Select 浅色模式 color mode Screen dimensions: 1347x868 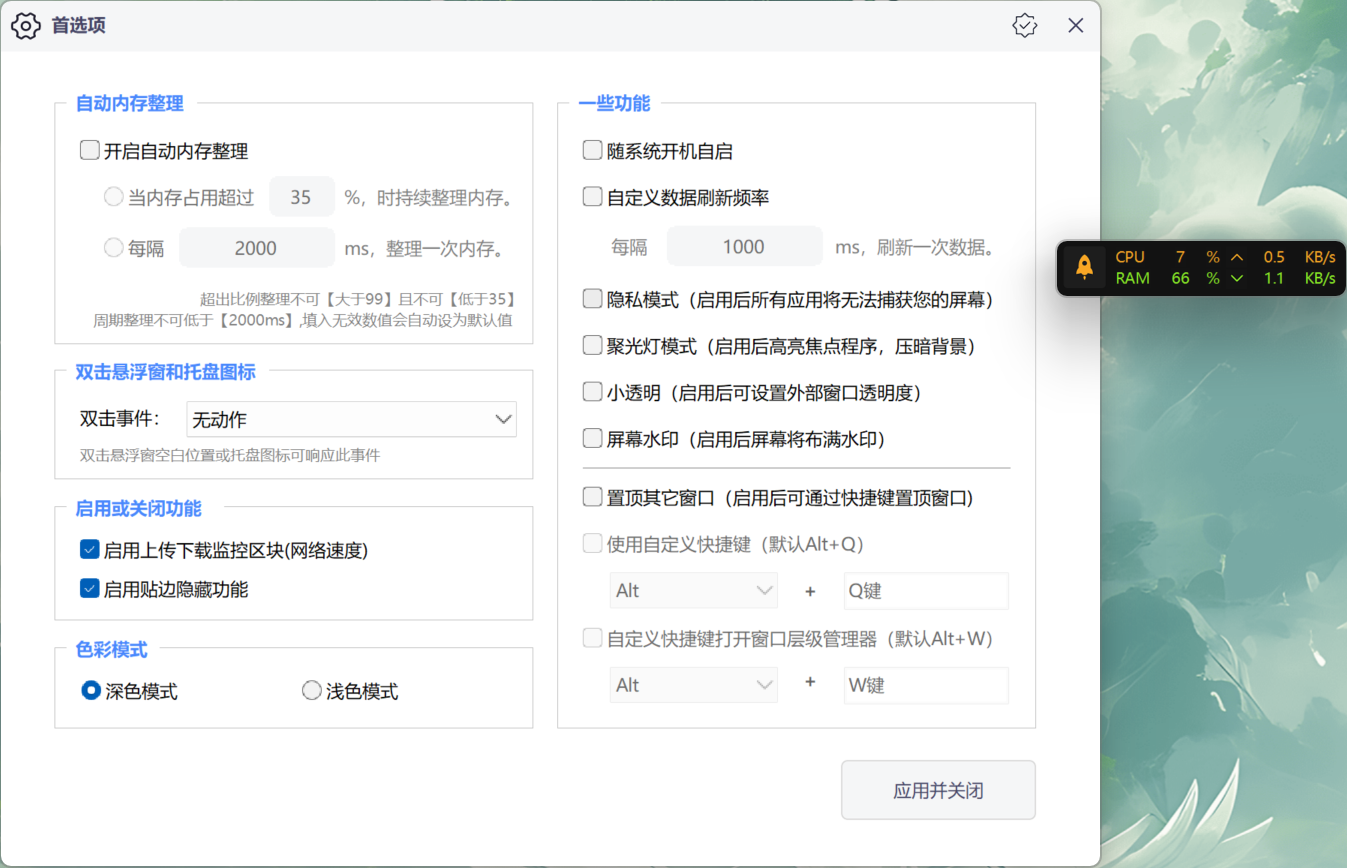click(x=311, y=690)
